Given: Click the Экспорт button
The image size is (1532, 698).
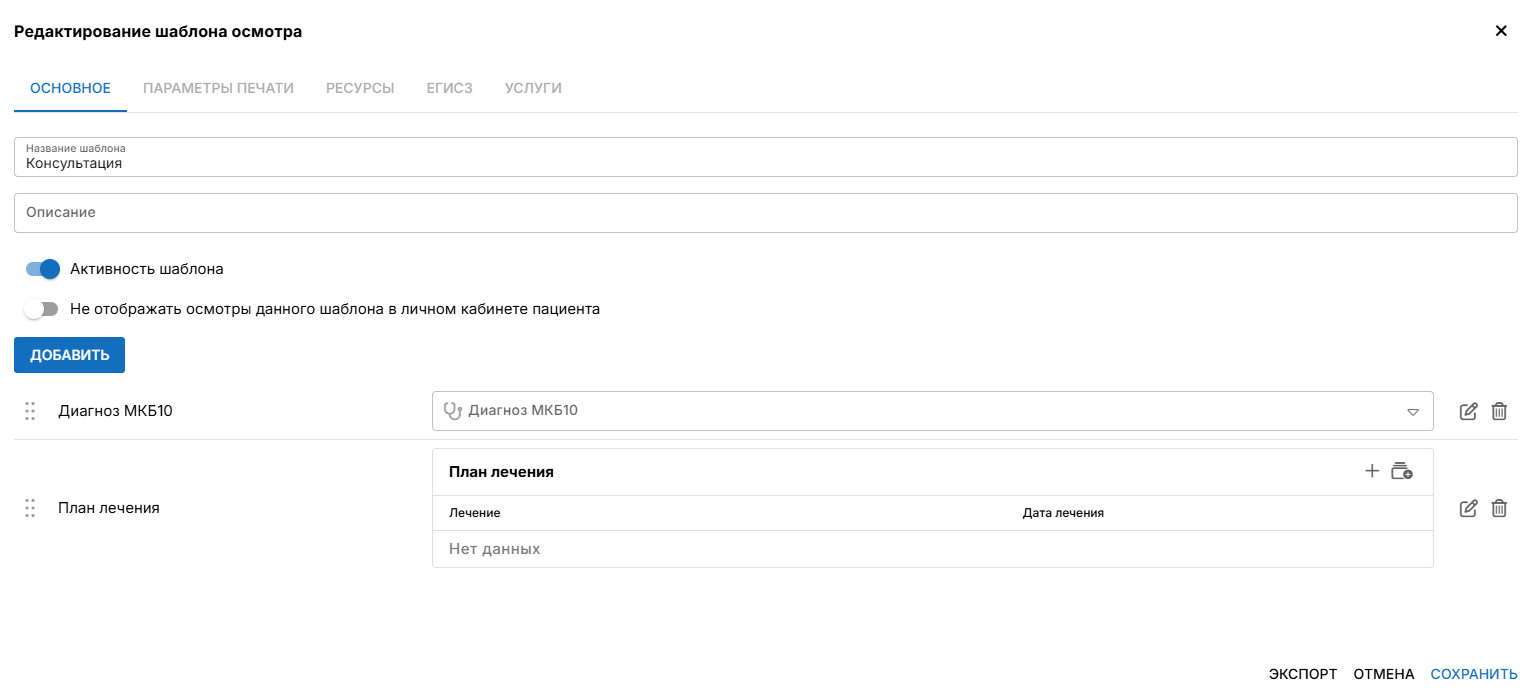Looking at the screenshot, I should (x=1302, y=674).
